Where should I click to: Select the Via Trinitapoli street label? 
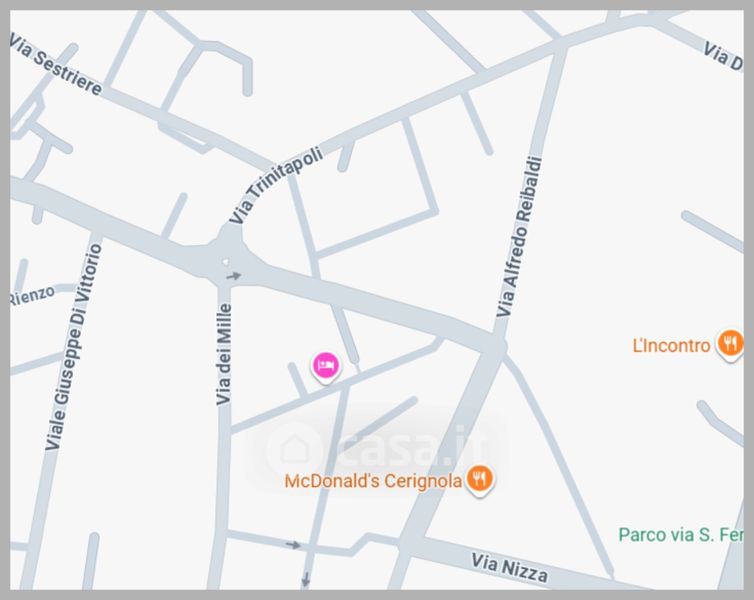pyautogui.click(x=276, y=185)
